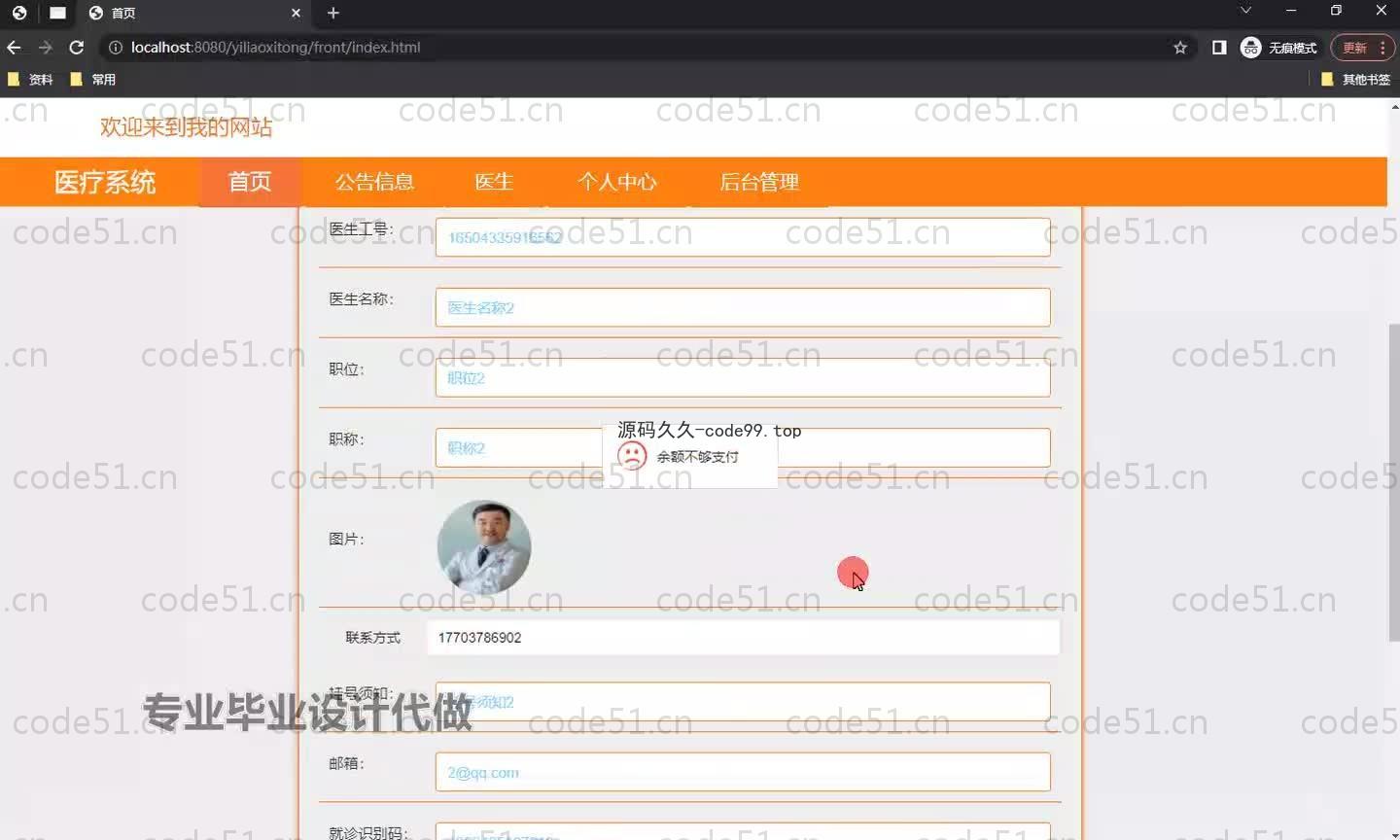Click the 挂号须知 input field
Screen dimensions: 1400x840
pyautogui.click(x=743, y=702)
